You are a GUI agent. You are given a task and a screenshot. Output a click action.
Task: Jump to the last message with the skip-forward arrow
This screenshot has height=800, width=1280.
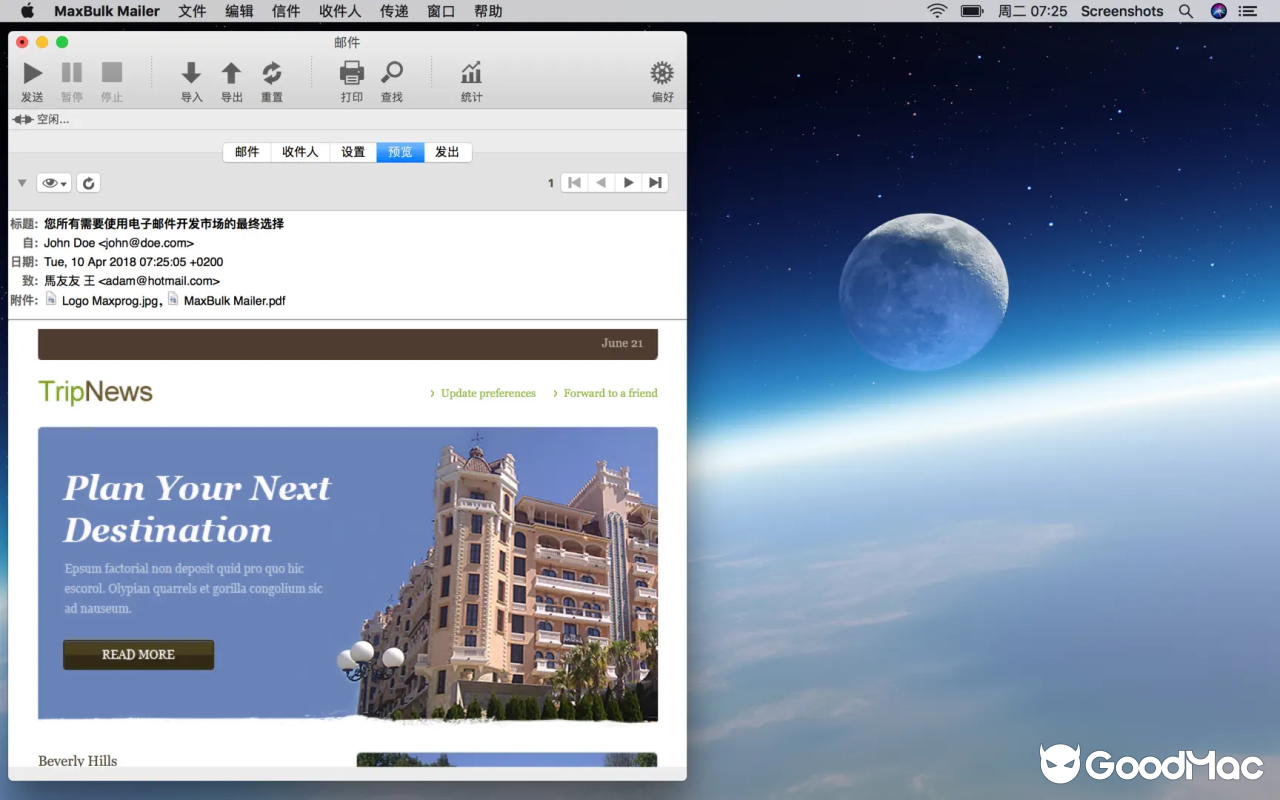coord(655,182)
